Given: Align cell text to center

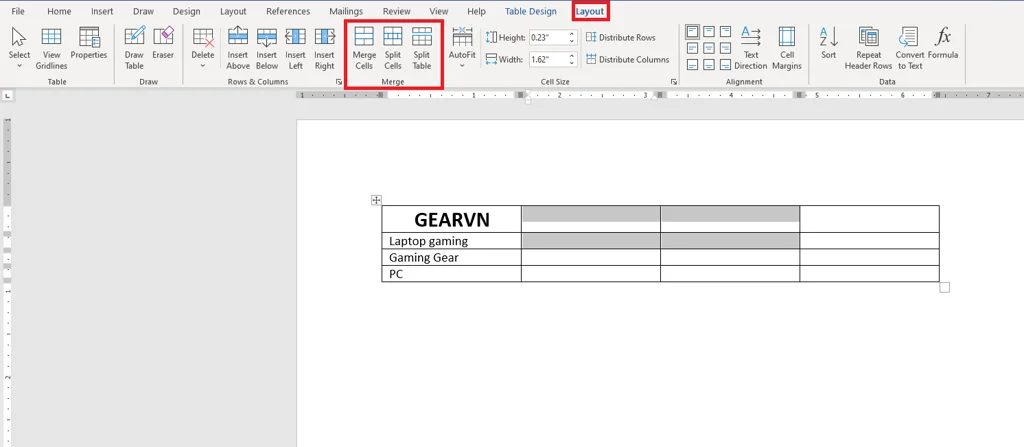Looking at the screenshot, I should click(709, 48).
